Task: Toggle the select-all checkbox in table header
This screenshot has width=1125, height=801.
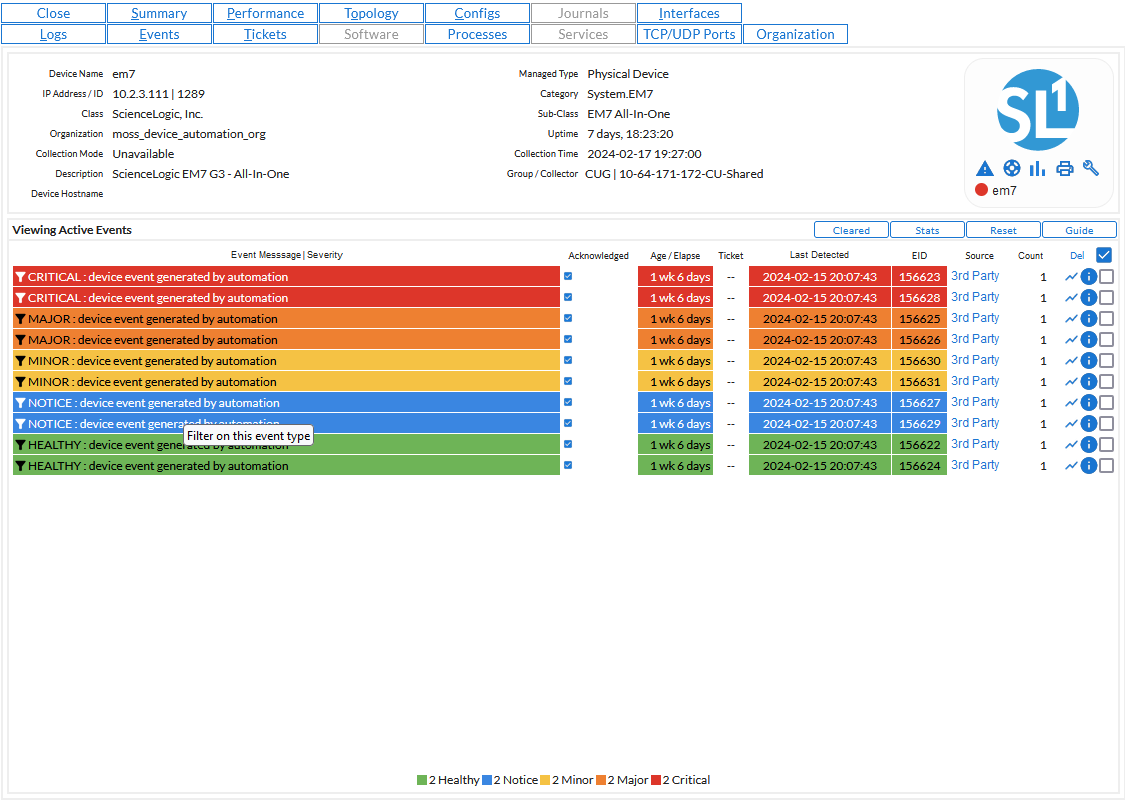Action: tap(1105, 255)
